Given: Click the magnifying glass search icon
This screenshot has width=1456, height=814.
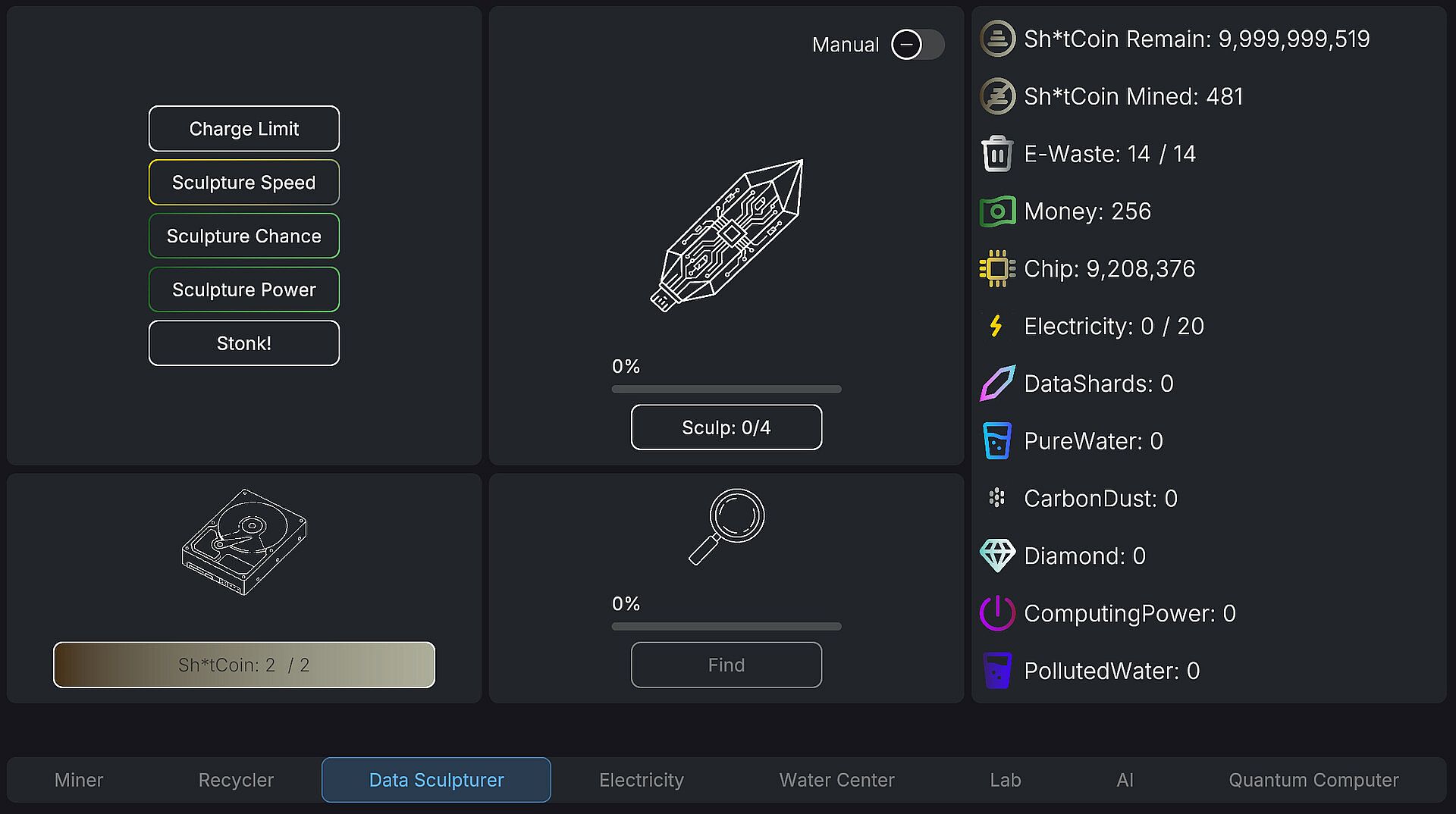Looking at the screenshot, I should click(x=726, y=527).
